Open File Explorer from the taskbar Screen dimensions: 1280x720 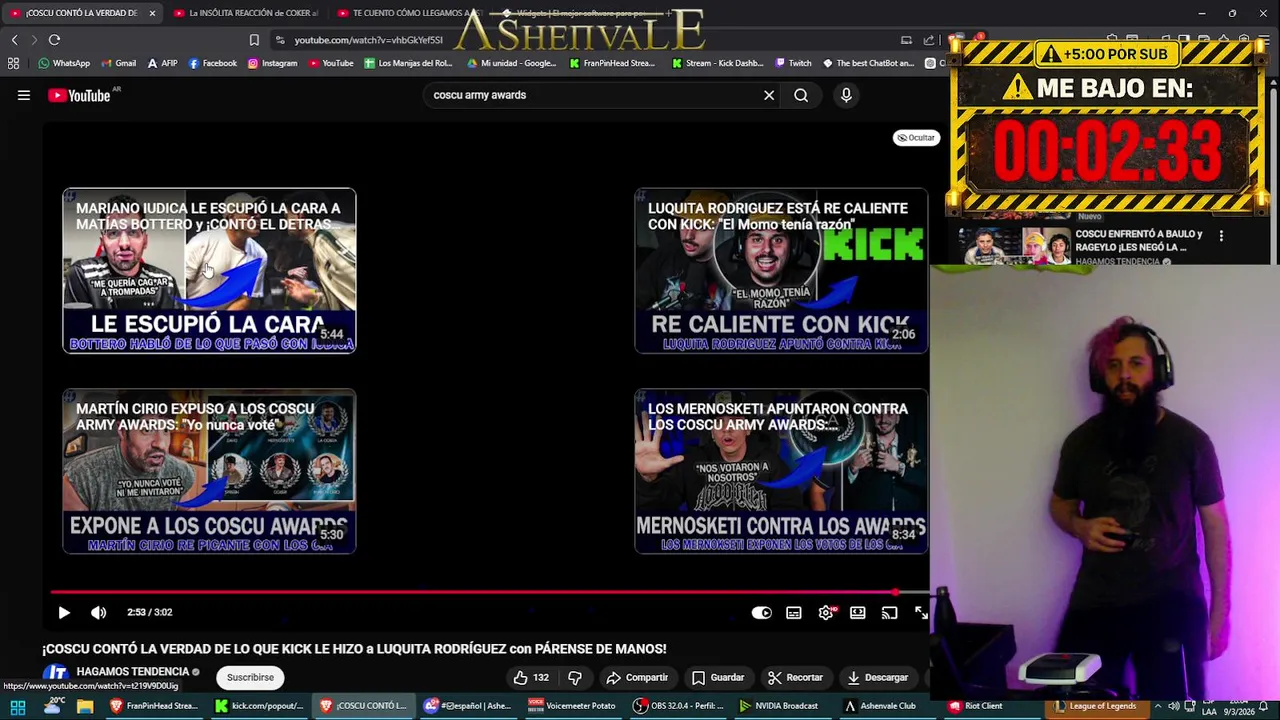pyautogui.click(x=85, y=706)
